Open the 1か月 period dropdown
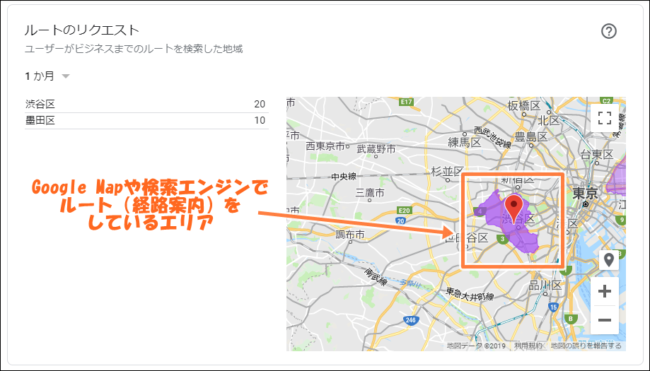This screenshot has width=650, height=371. tap(47, 76)
